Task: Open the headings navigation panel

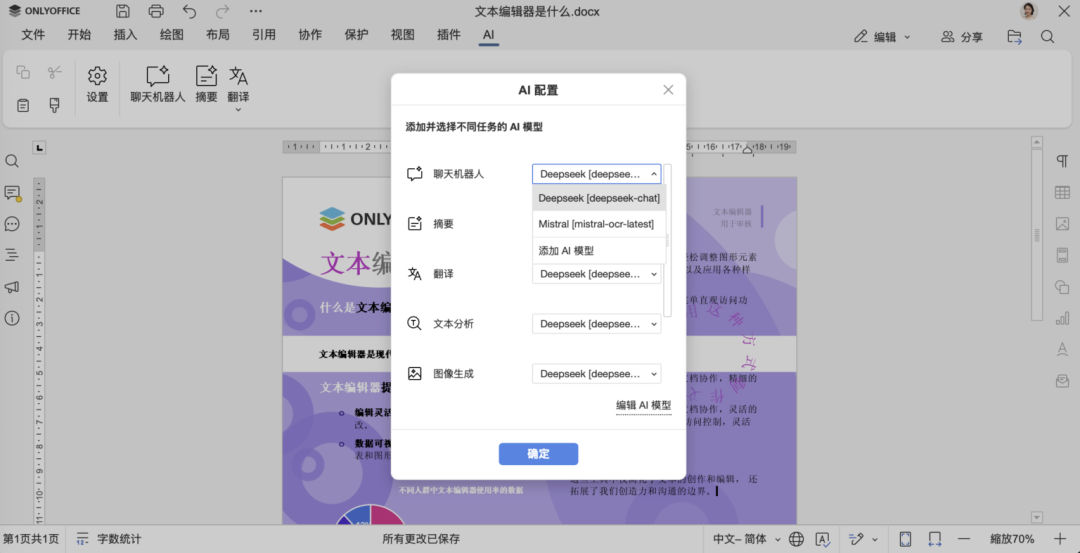Action: coord(12,255)
